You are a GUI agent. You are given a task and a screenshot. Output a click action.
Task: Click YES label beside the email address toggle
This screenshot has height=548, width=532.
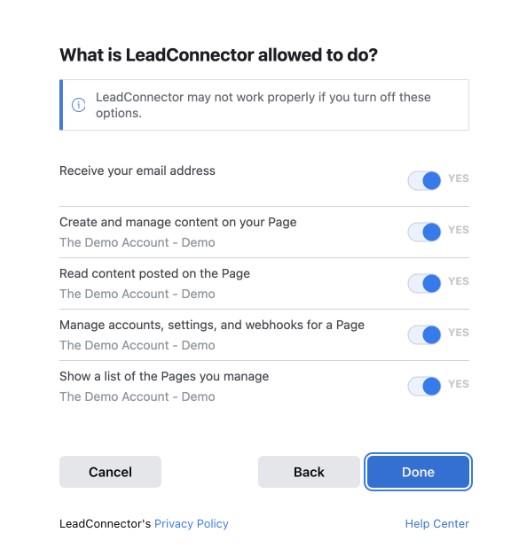click(x=459, y=178)
